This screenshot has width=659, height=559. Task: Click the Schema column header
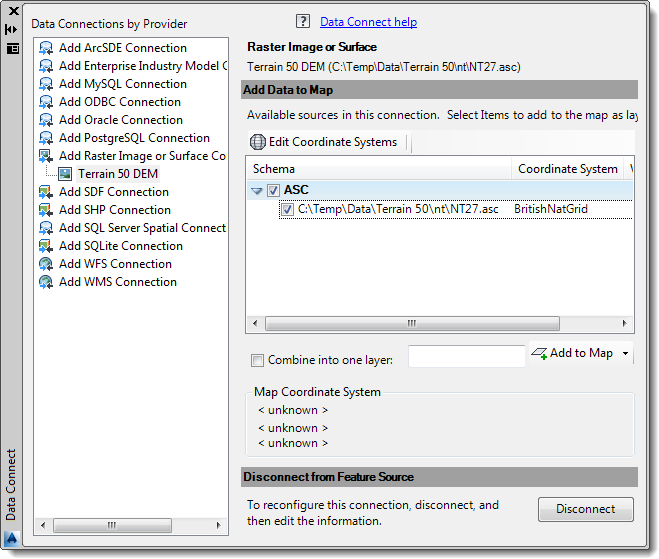pos(379,169)
